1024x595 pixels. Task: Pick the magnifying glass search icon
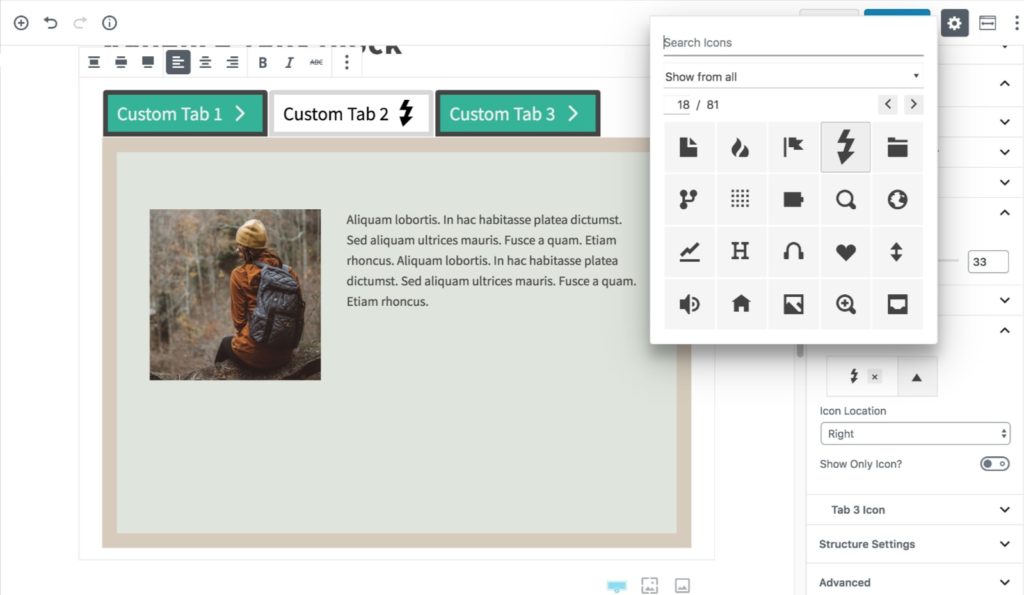click(845, 199)
